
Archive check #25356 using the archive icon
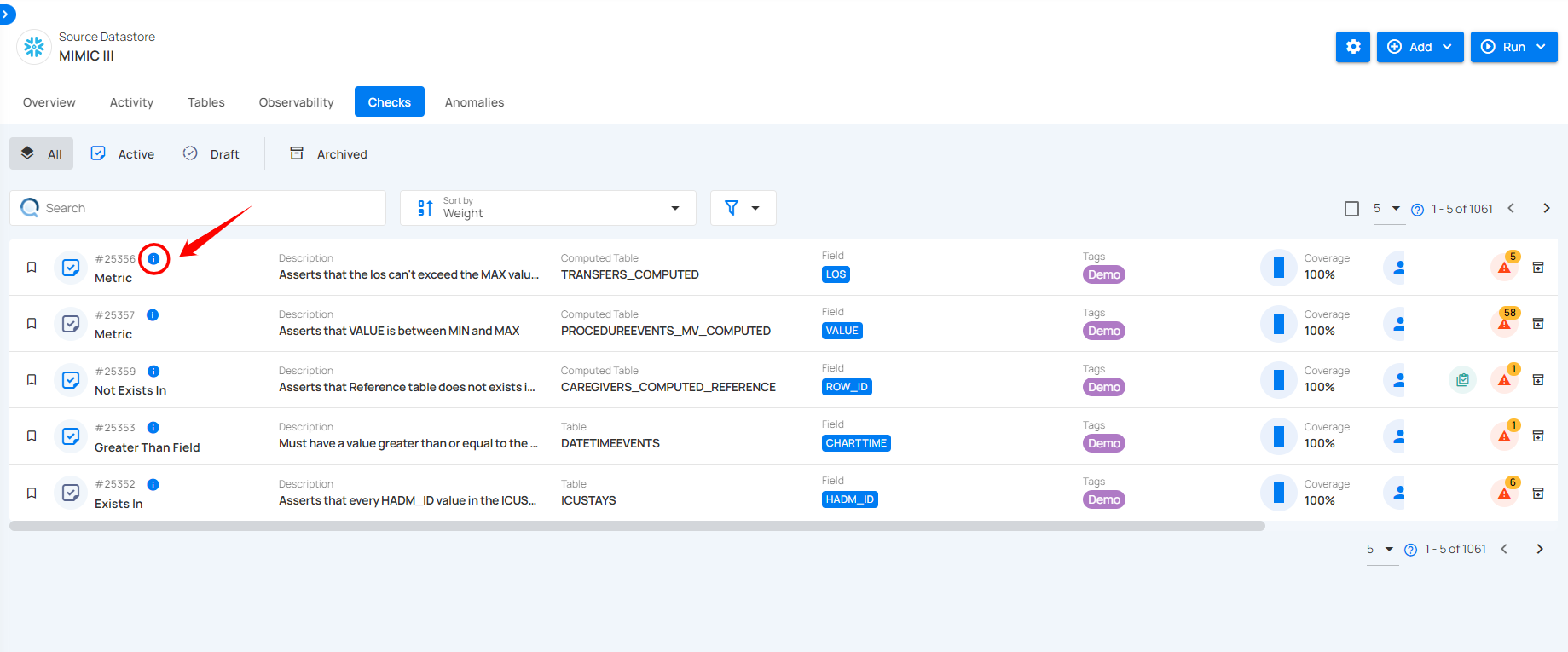(x=1538, y=268)
